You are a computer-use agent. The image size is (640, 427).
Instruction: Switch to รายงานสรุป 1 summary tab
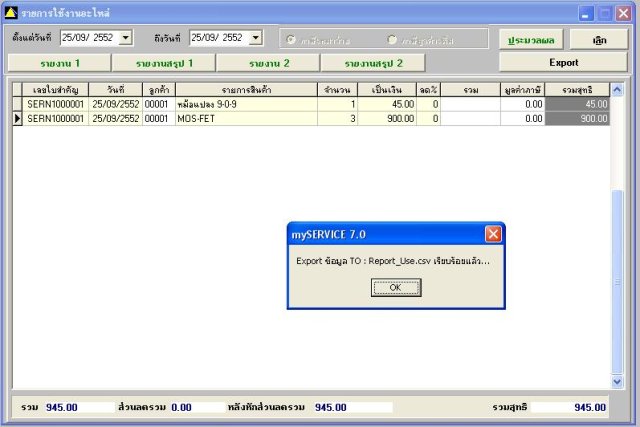point(164,63)
